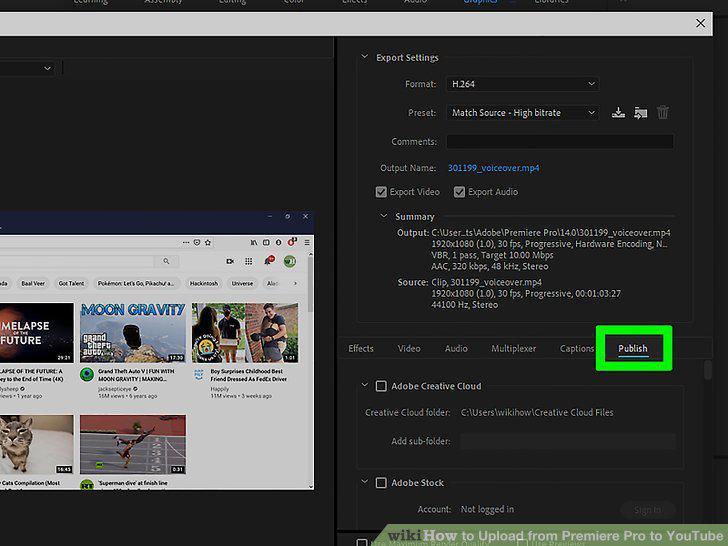Click the output name 301199_voiceover.mp4 link
Screen dimensions: 728x546
(494, 168)
